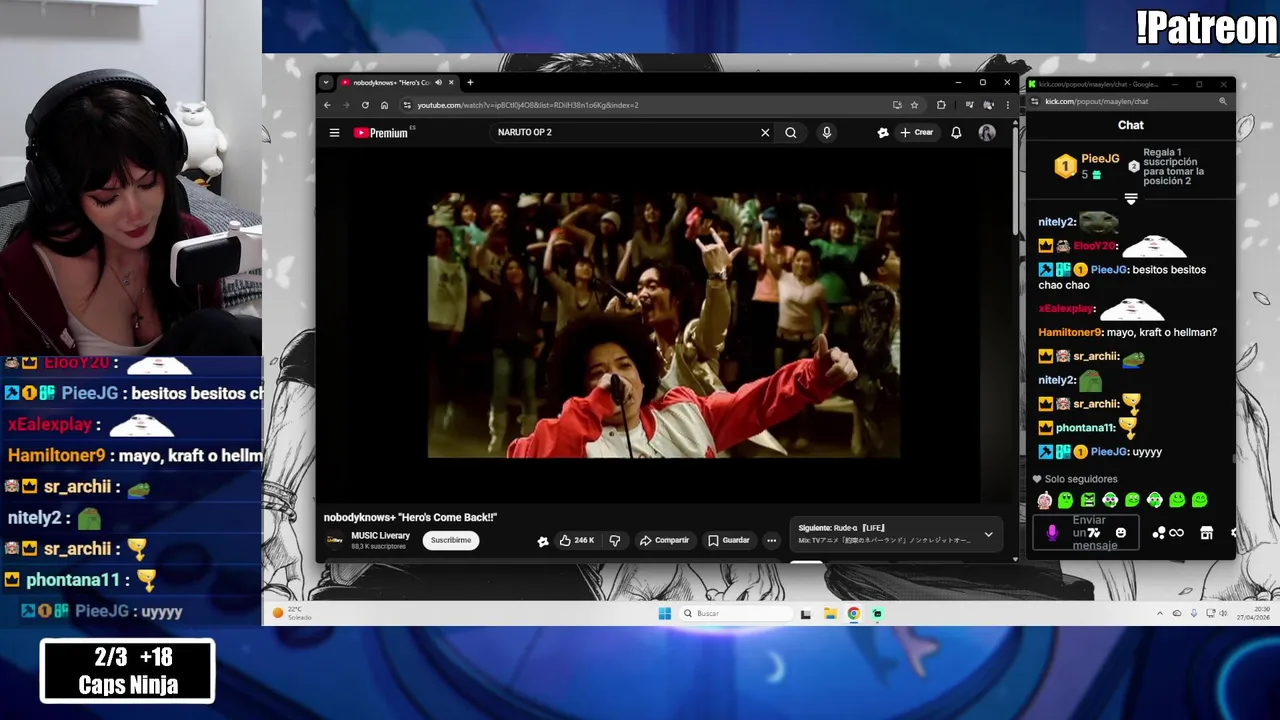Open the 7TV emote icon in chat input
Viewport: 1280px width, 720px height.
1094,533
